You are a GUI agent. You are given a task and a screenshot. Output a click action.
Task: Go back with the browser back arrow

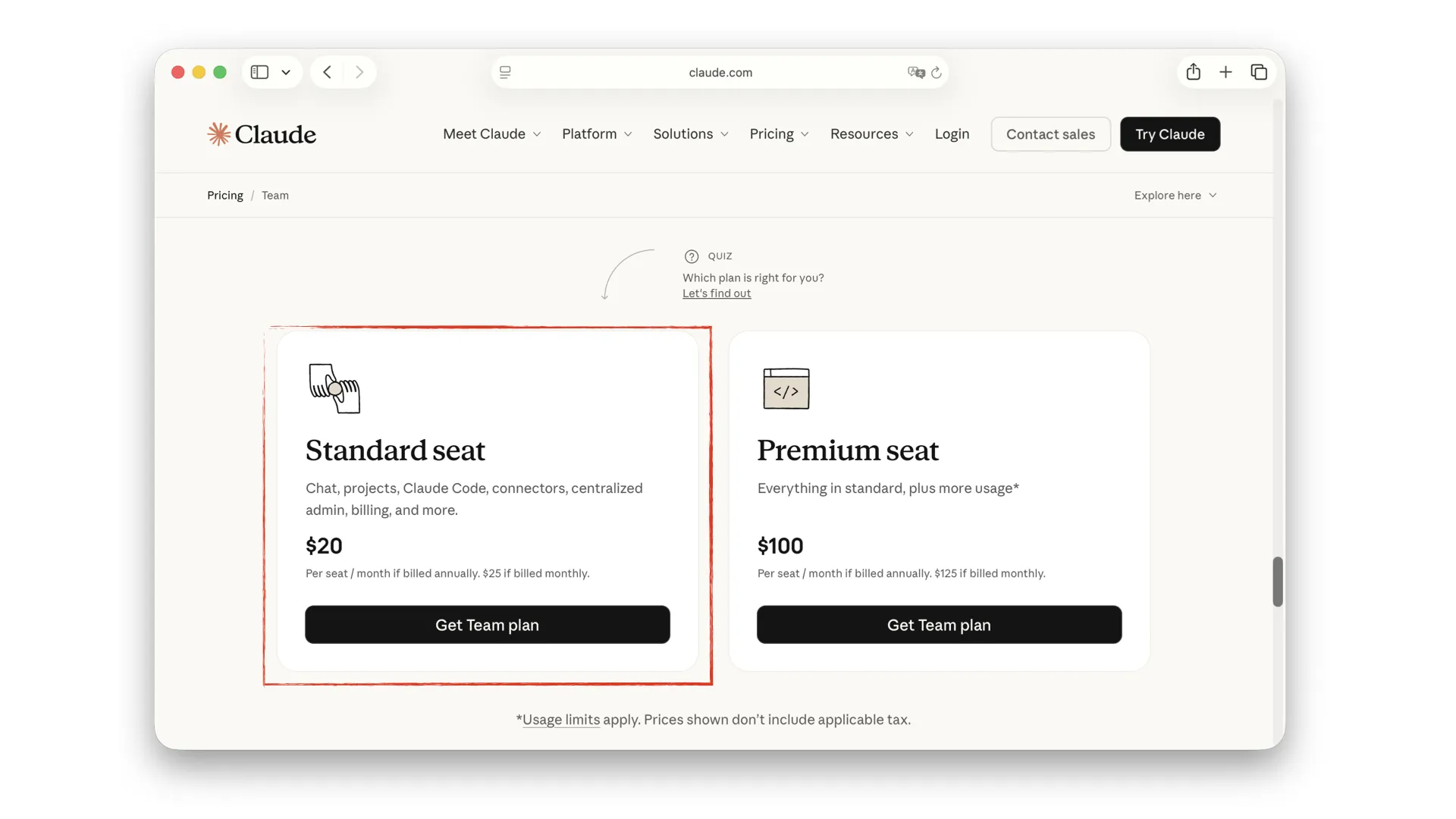tap(328, 72)
